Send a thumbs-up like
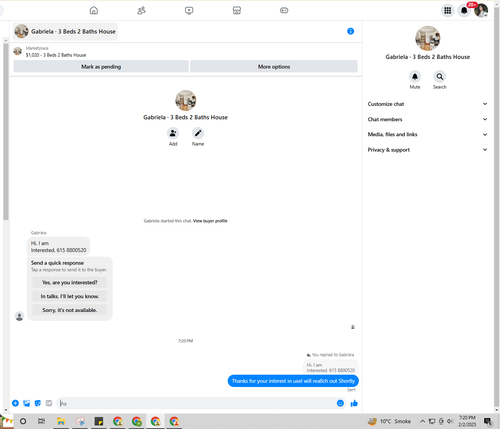This screenshot has height=429, width=500. tap(354, 403)
